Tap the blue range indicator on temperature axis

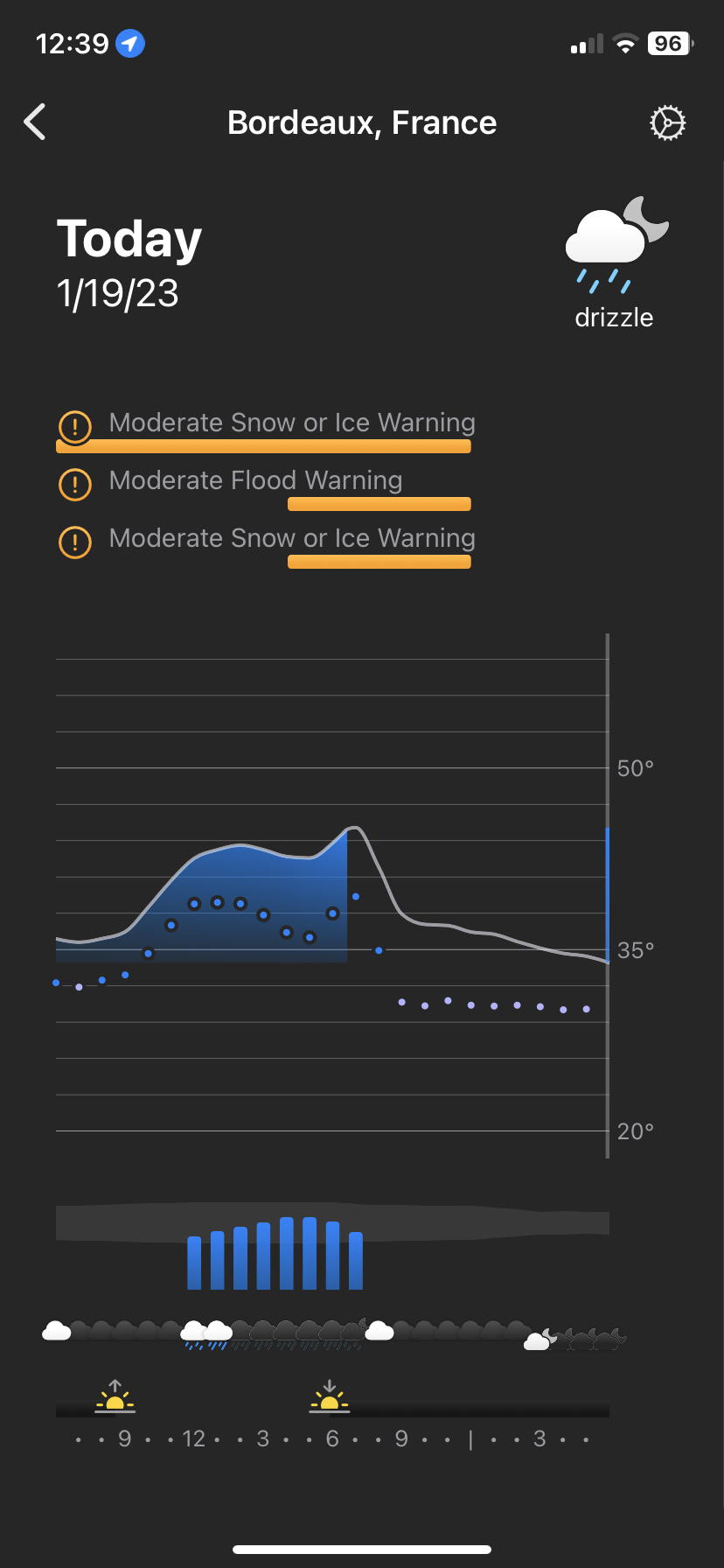coord(608,892)
